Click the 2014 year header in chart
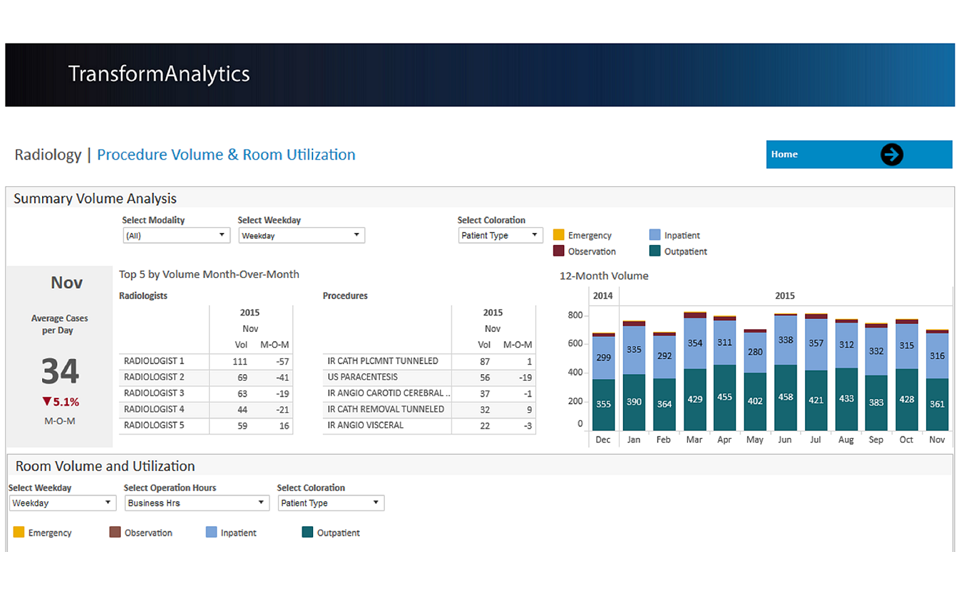 [602, 296]
